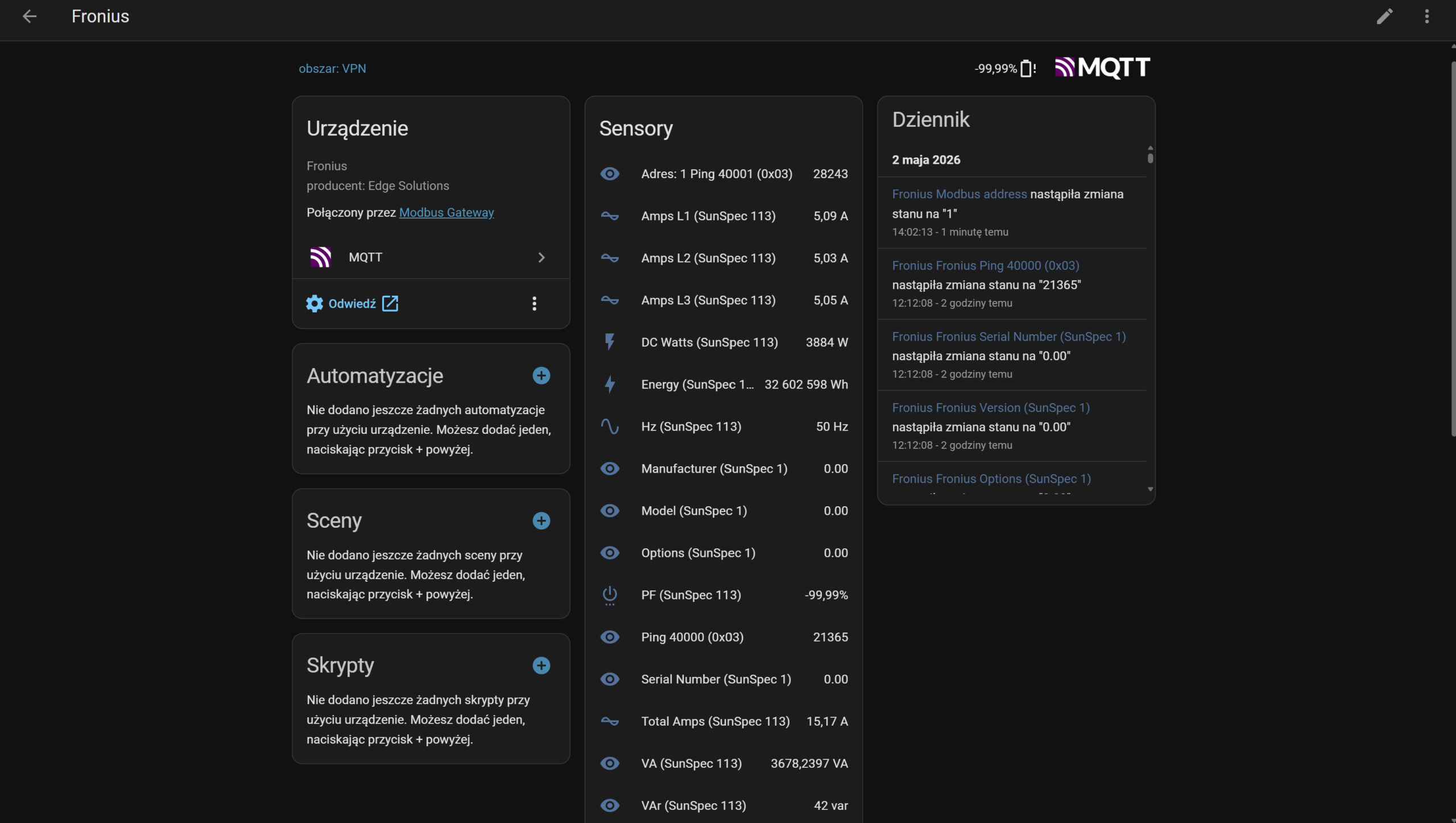This screenshot has width=1456, height=823.
Task: Click the MQTT logo in header
Action: [x=1102, y=68]
